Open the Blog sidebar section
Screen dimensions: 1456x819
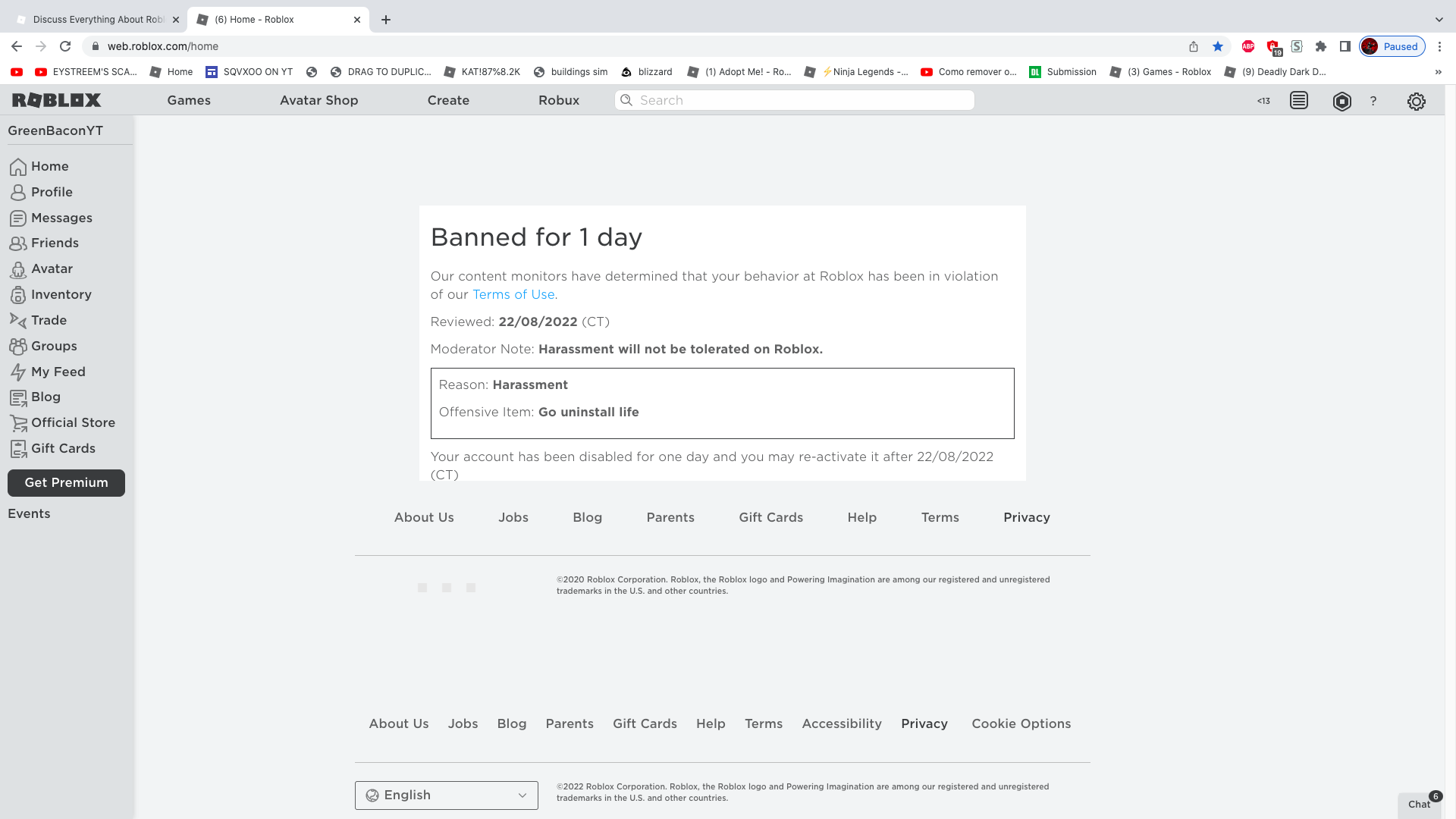(x=45, y=397)
